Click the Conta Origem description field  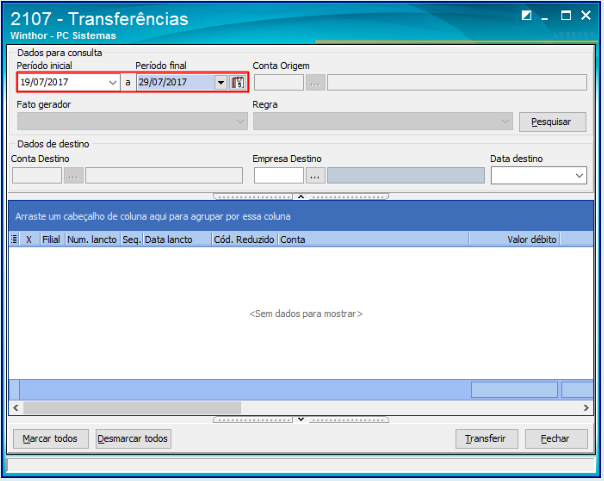pyautogui.click(x=457, y=83)
